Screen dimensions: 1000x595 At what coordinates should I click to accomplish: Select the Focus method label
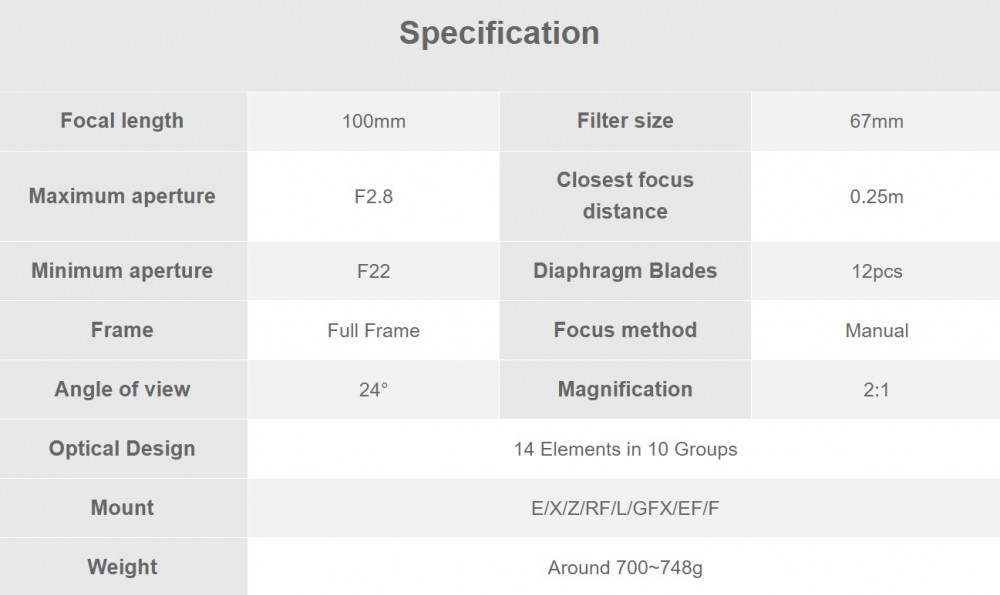[625, 330]
